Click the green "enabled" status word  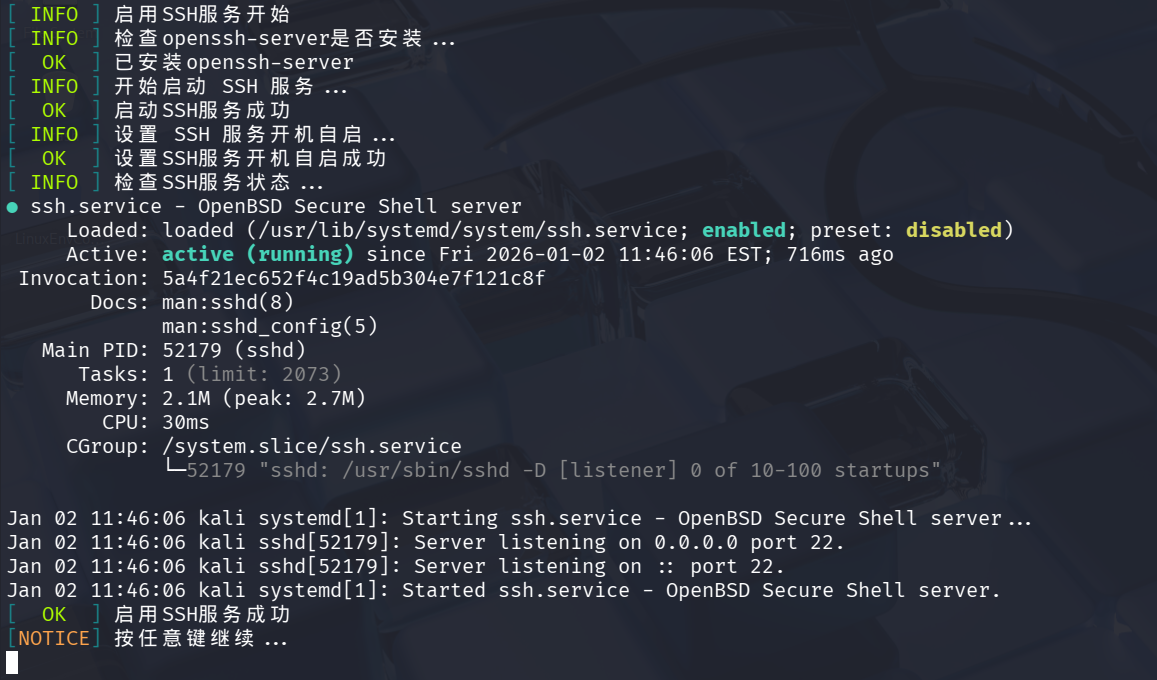742,230
